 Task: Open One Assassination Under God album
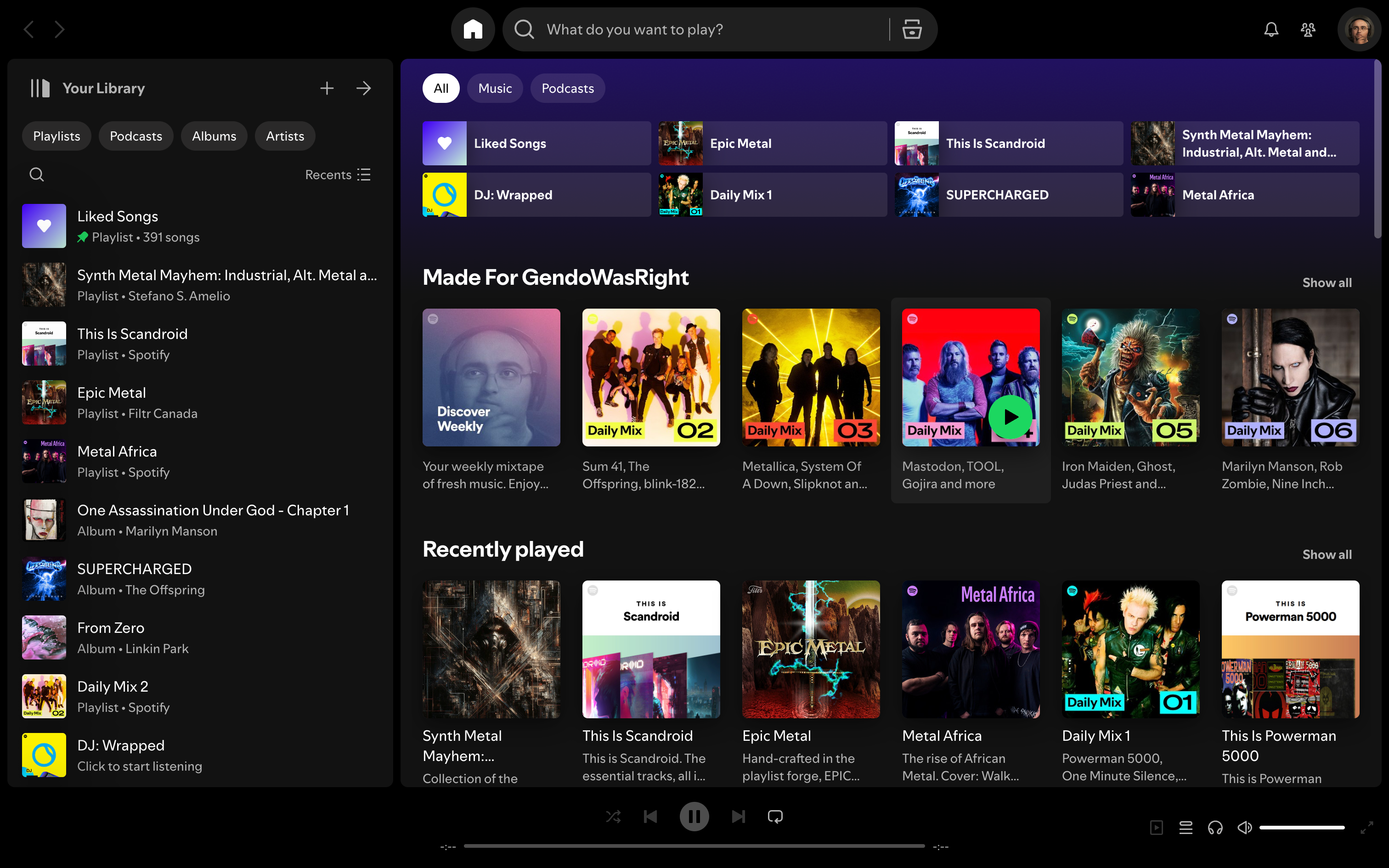point(200,520)
